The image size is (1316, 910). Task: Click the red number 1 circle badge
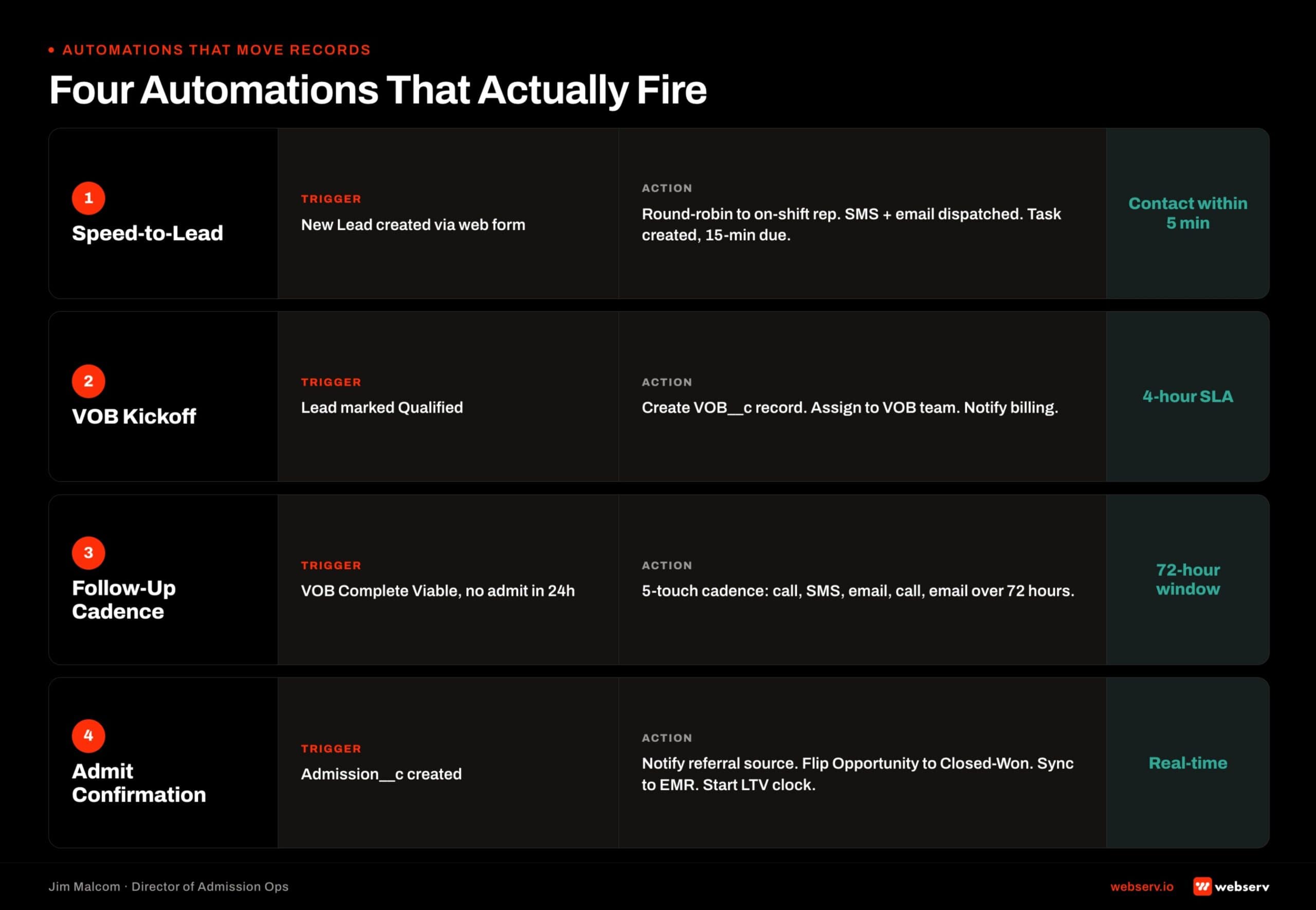(88, 198)
